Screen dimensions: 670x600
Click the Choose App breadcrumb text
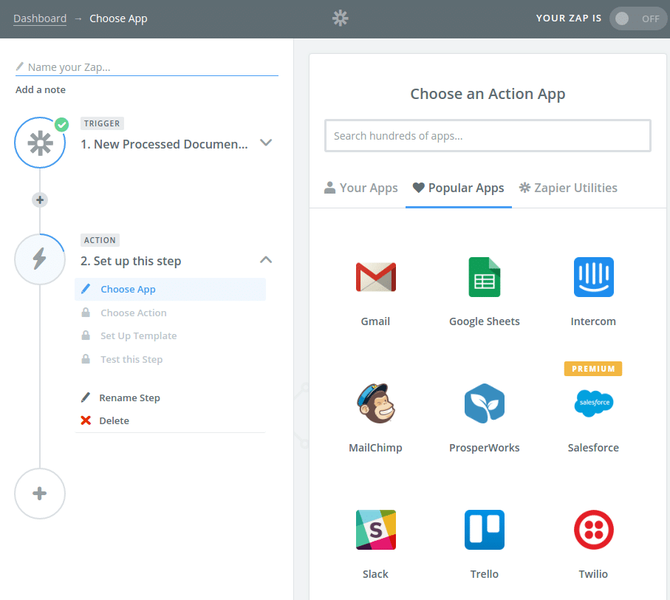point(118,18)
